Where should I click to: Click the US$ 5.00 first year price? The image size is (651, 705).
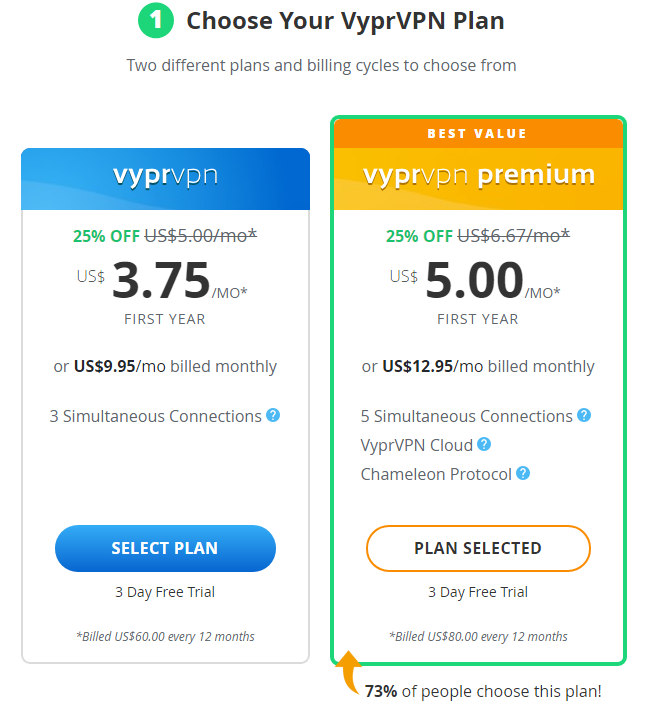point(475,281)
